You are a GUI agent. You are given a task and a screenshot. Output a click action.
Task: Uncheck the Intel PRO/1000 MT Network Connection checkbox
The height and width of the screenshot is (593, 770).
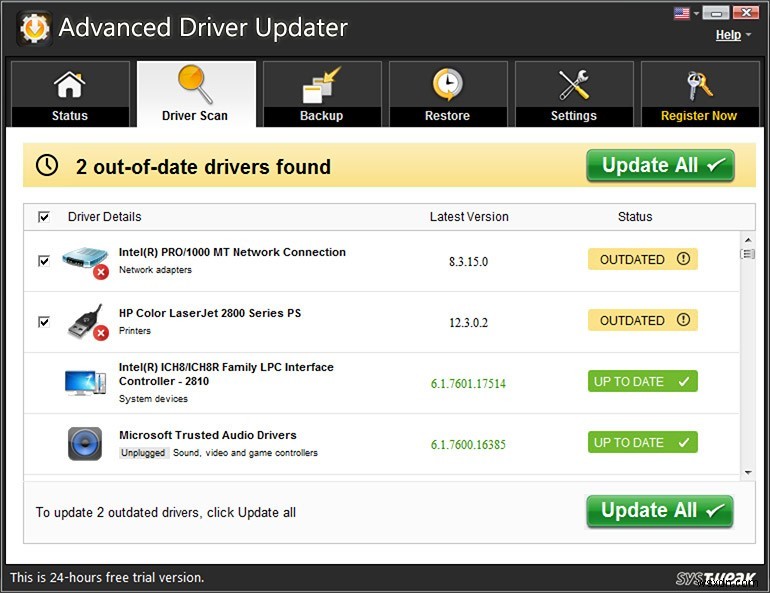pyautogui.click(x=44, y=261)
